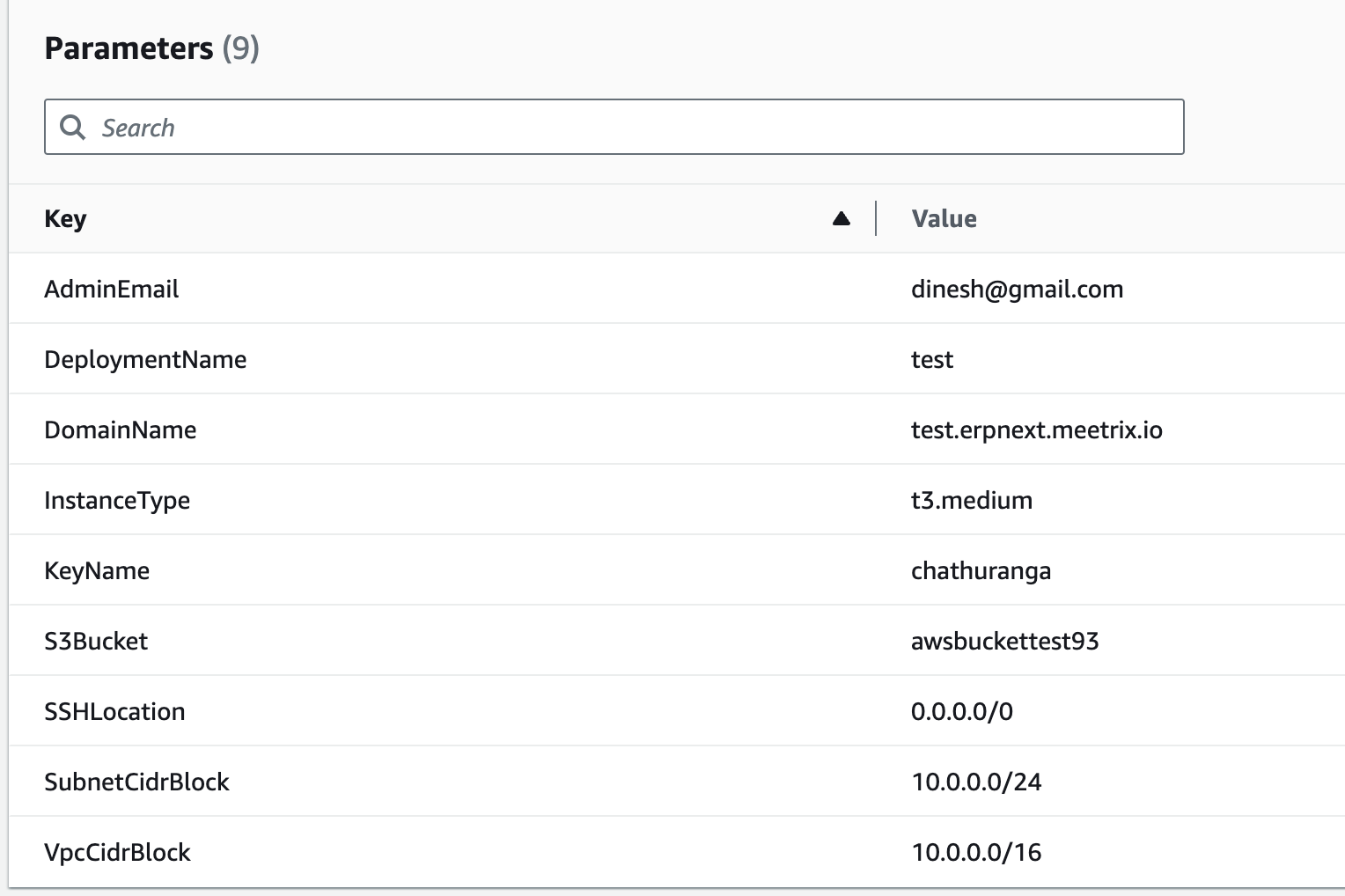
Task: Click the SSHLocation parameter key
Action: [x=115, y=711]
